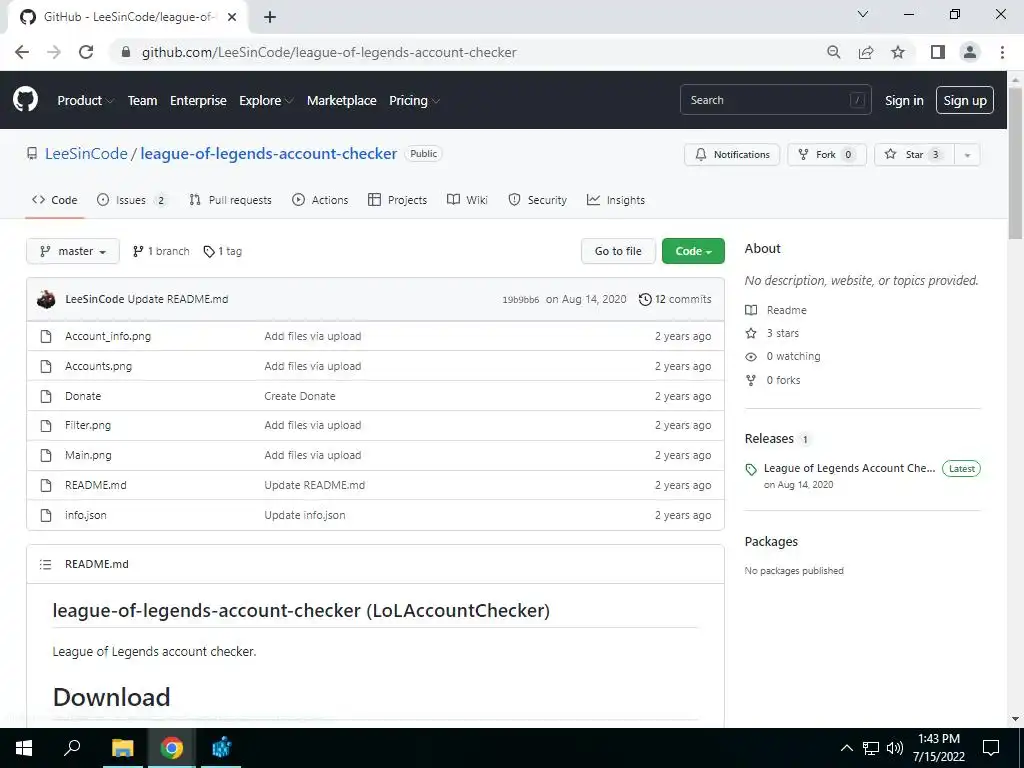Reload the page with the refresh icon
1024x768 pixels.
click(86, 52)
